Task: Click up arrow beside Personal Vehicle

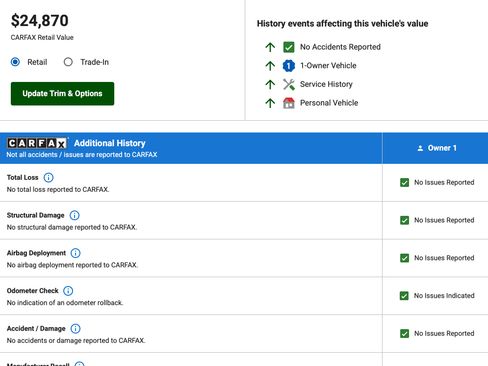Action: (x=270, y=103)
